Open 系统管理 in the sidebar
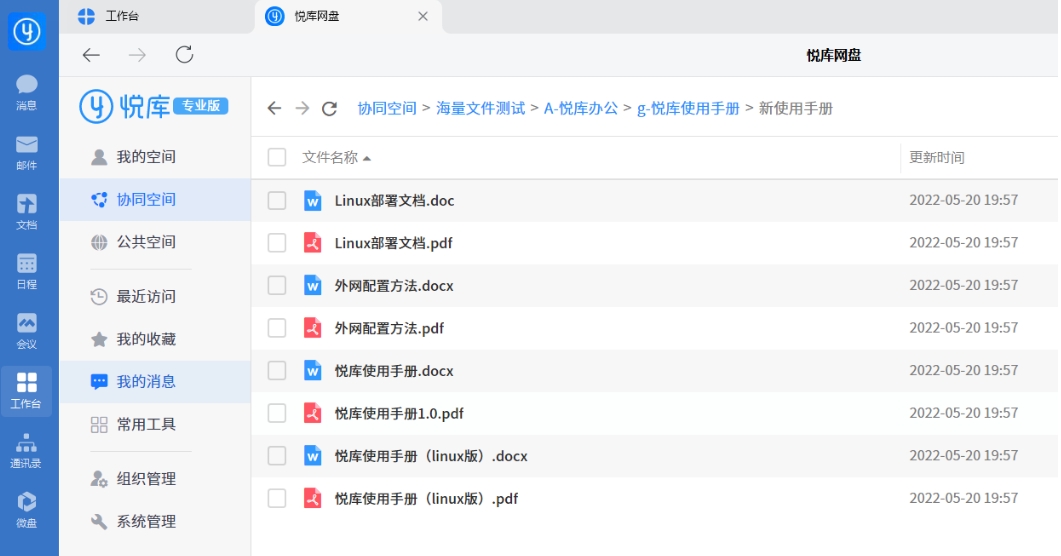 pos(146,521)
